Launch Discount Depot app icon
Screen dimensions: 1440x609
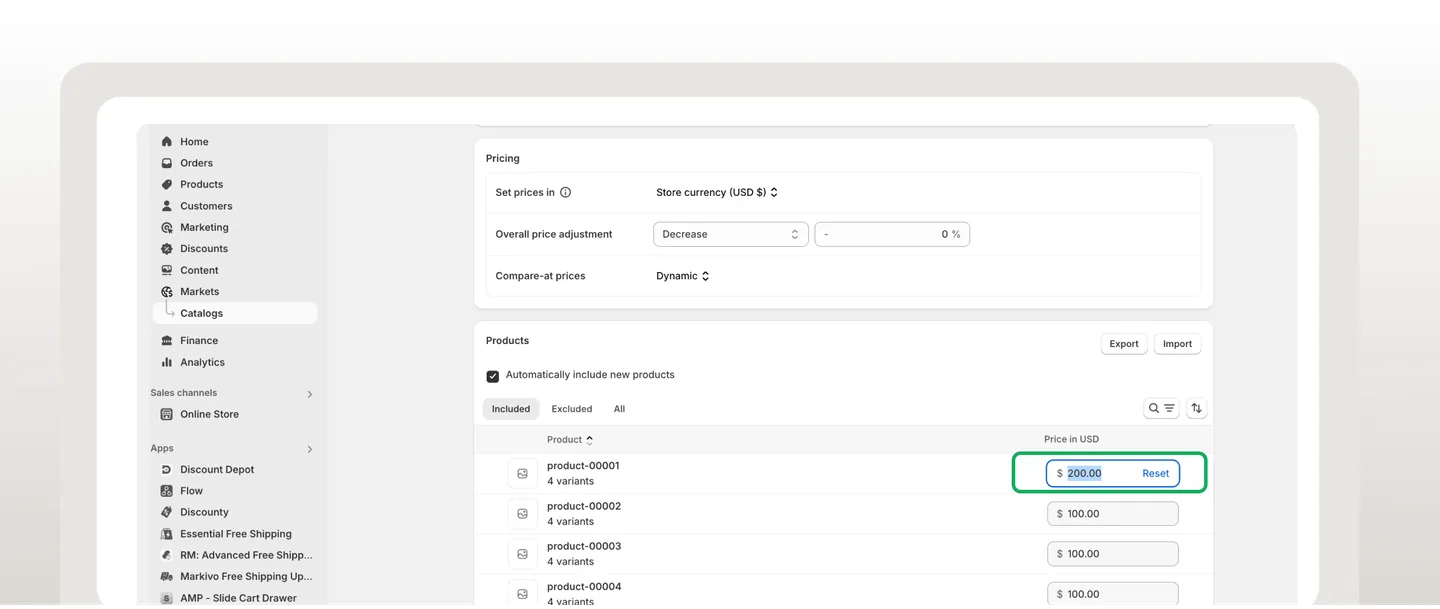167,470
